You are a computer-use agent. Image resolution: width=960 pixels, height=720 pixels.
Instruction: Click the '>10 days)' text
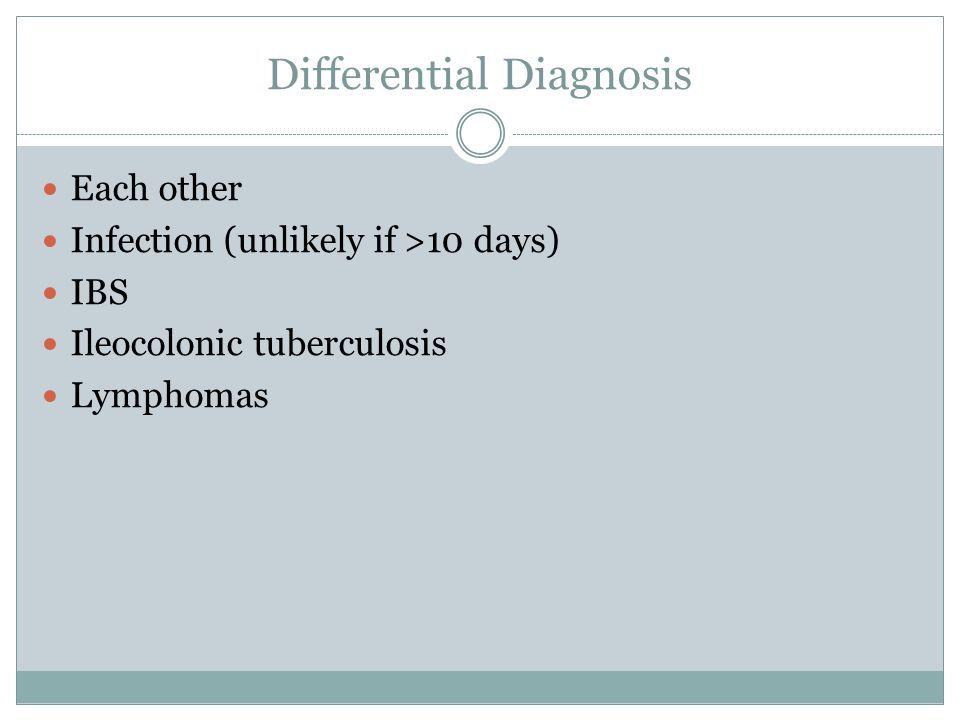point(482,240)
